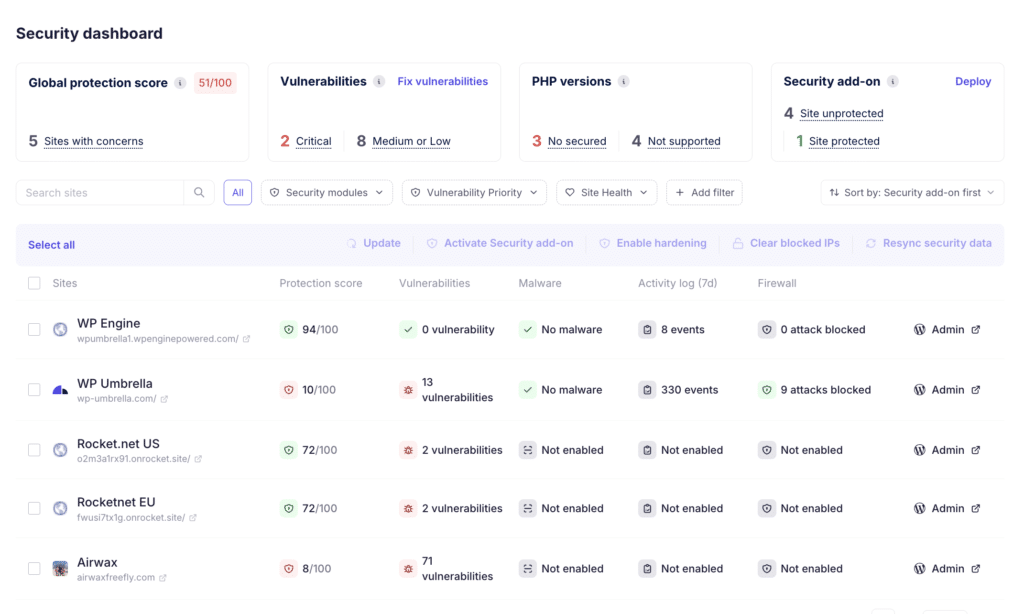The width and height of the screenshot is (1024, 614).
Task: Toggle the header checkbox beside Sites
Action: point(34,283)
